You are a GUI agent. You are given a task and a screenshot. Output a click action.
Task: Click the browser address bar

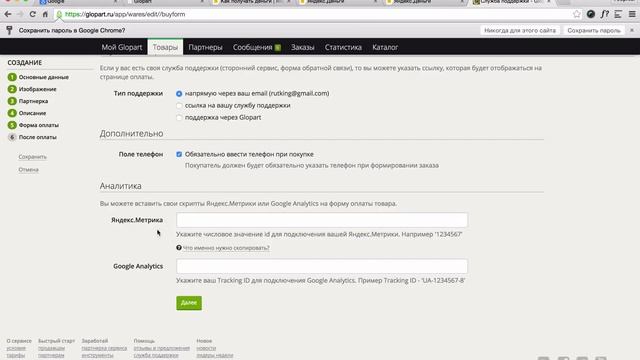(314, 14)
